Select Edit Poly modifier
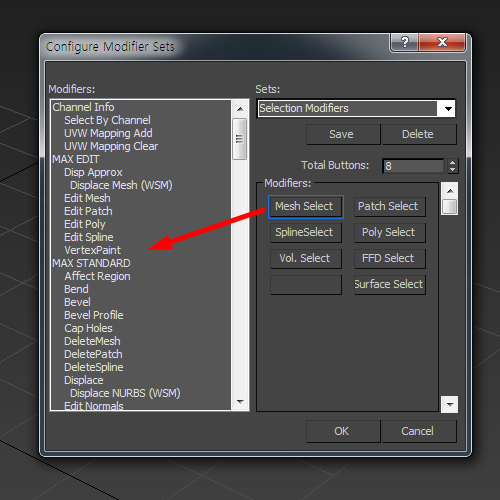This screenshot has width=500, height=500. (x=85, y=224)
